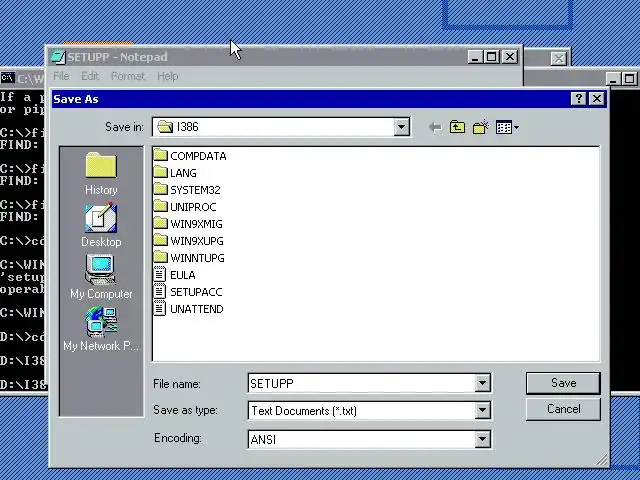
Task: Open My Computer in the places bar
Action: tap(101, 277)
